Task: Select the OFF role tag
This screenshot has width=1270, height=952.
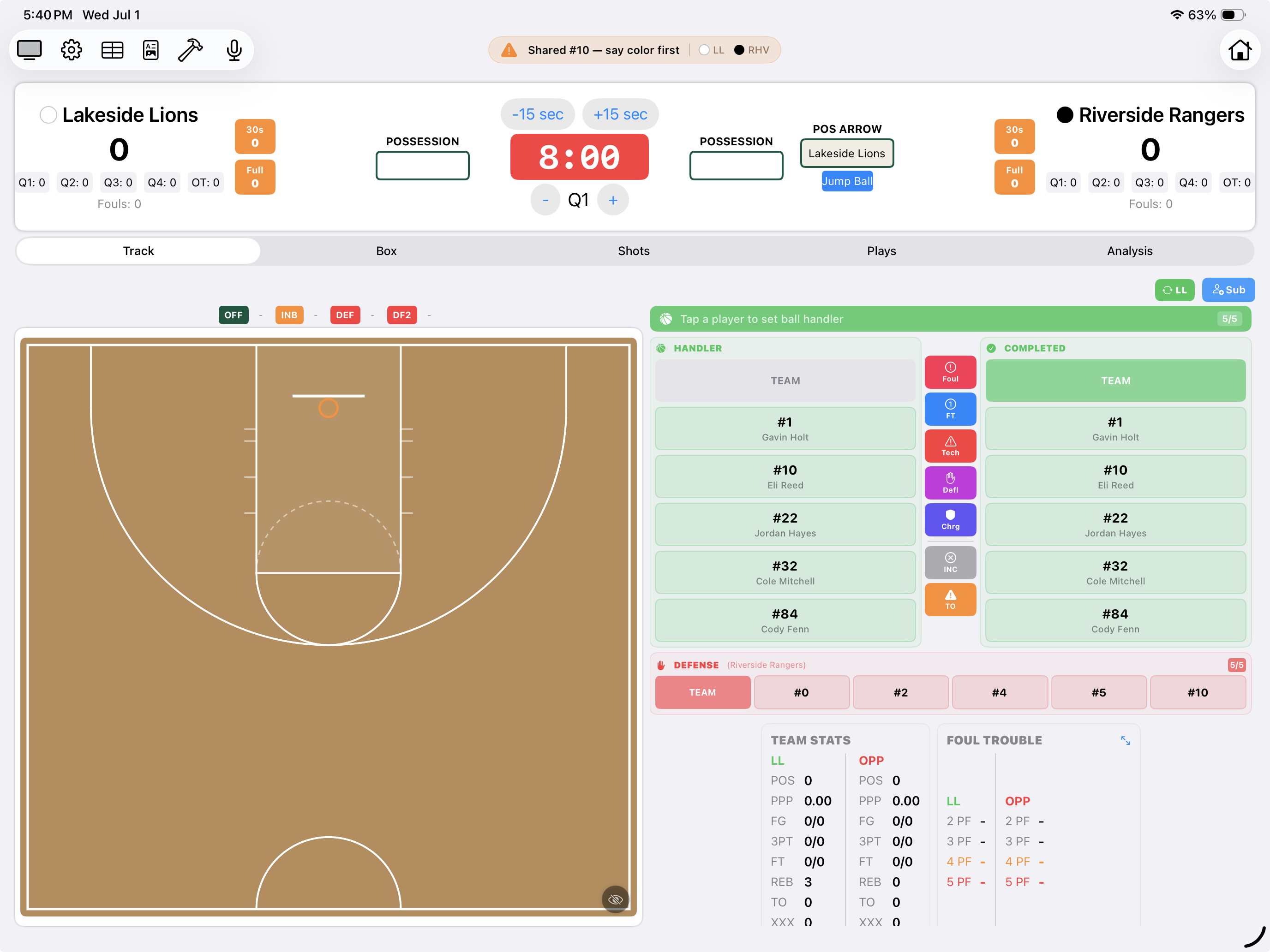Action: (x=233, y=315)
